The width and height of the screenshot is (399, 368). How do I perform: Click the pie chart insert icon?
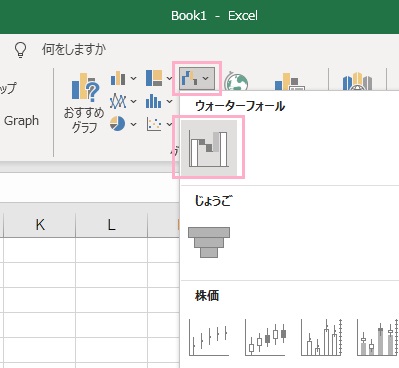pyautogui.click(x=117, y=124)
